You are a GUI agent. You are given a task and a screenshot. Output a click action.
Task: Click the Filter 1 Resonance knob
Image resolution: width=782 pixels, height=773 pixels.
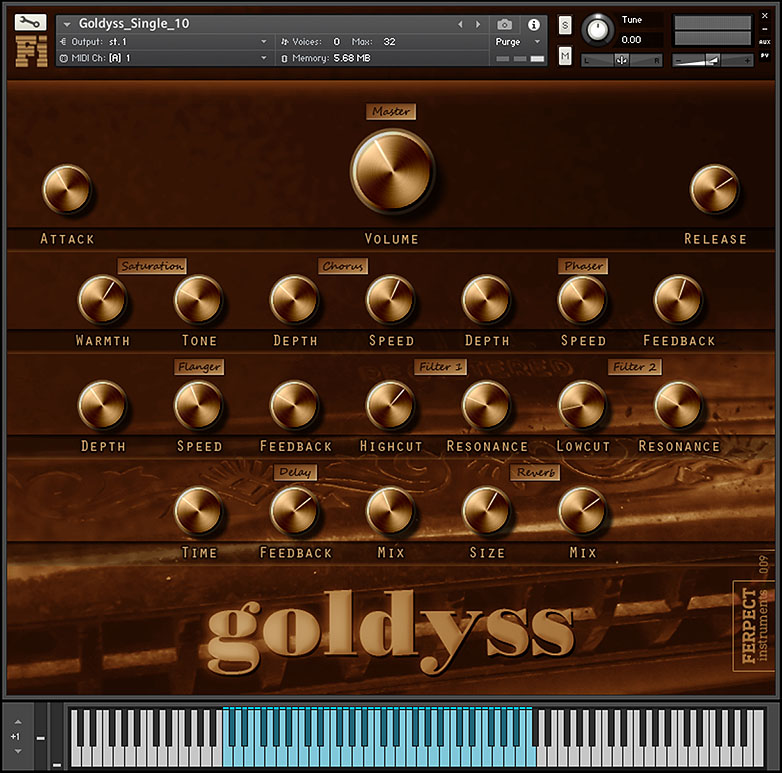pyautogui.click(x=486, y=405)
